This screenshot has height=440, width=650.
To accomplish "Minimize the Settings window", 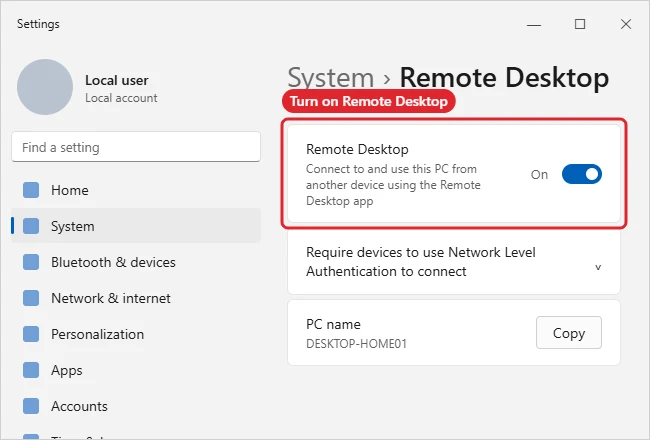I will 534,24.
